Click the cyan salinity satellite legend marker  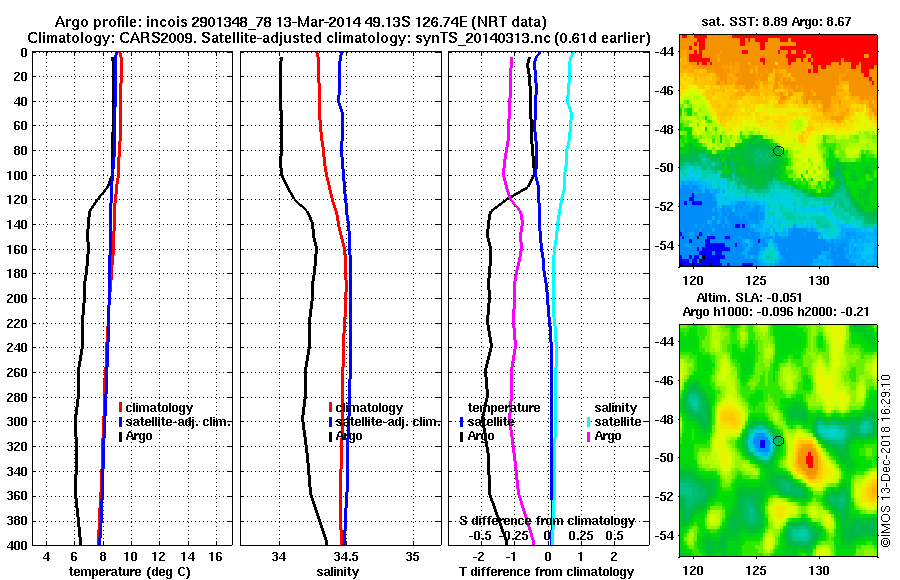(x=589, y=422)
